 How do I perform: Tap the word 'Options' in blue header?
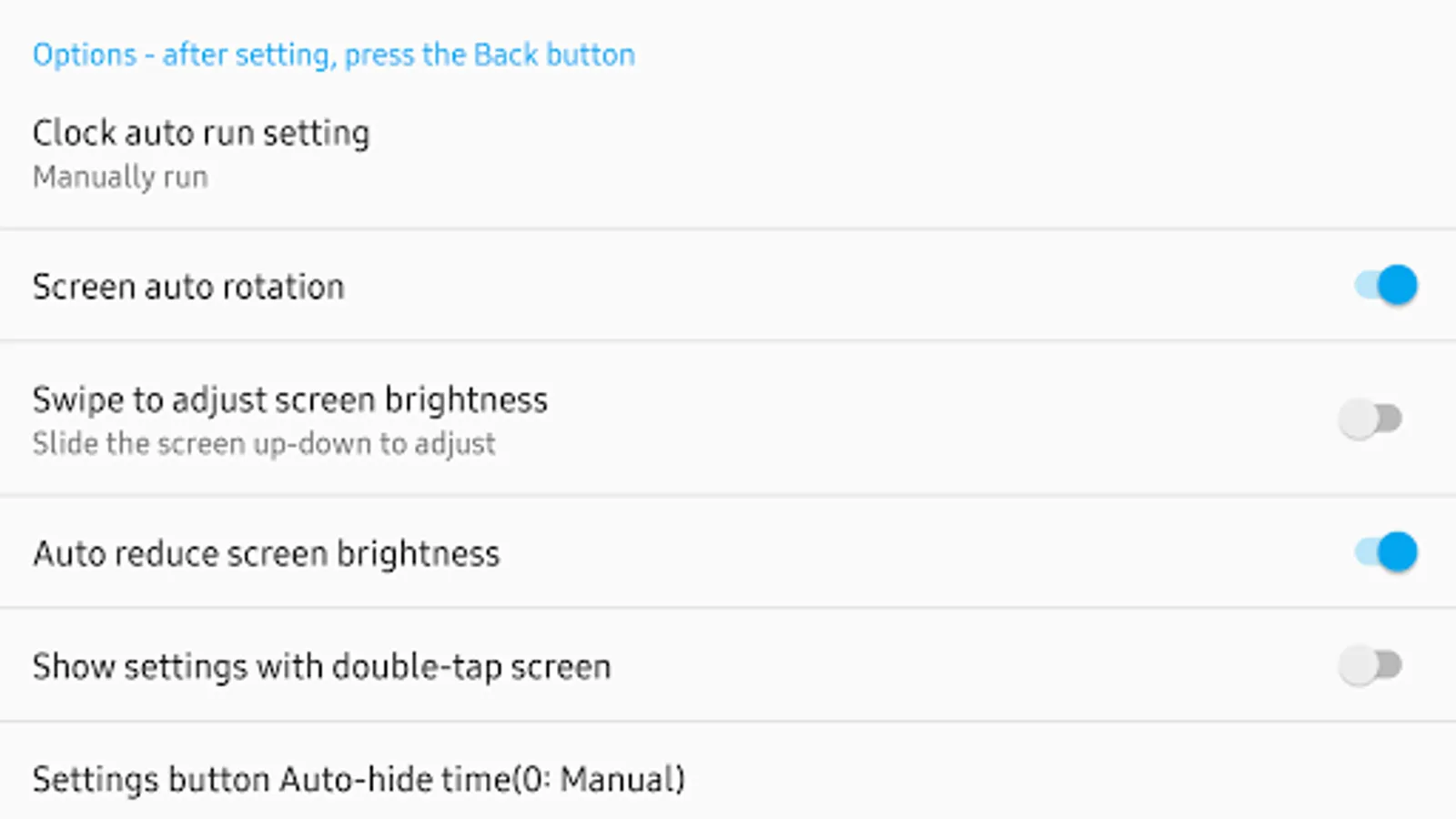point(85,56)
